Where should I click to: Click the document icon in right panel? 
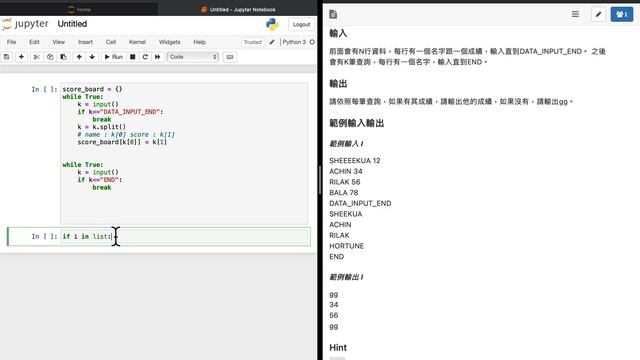click(x=333, y=14)
